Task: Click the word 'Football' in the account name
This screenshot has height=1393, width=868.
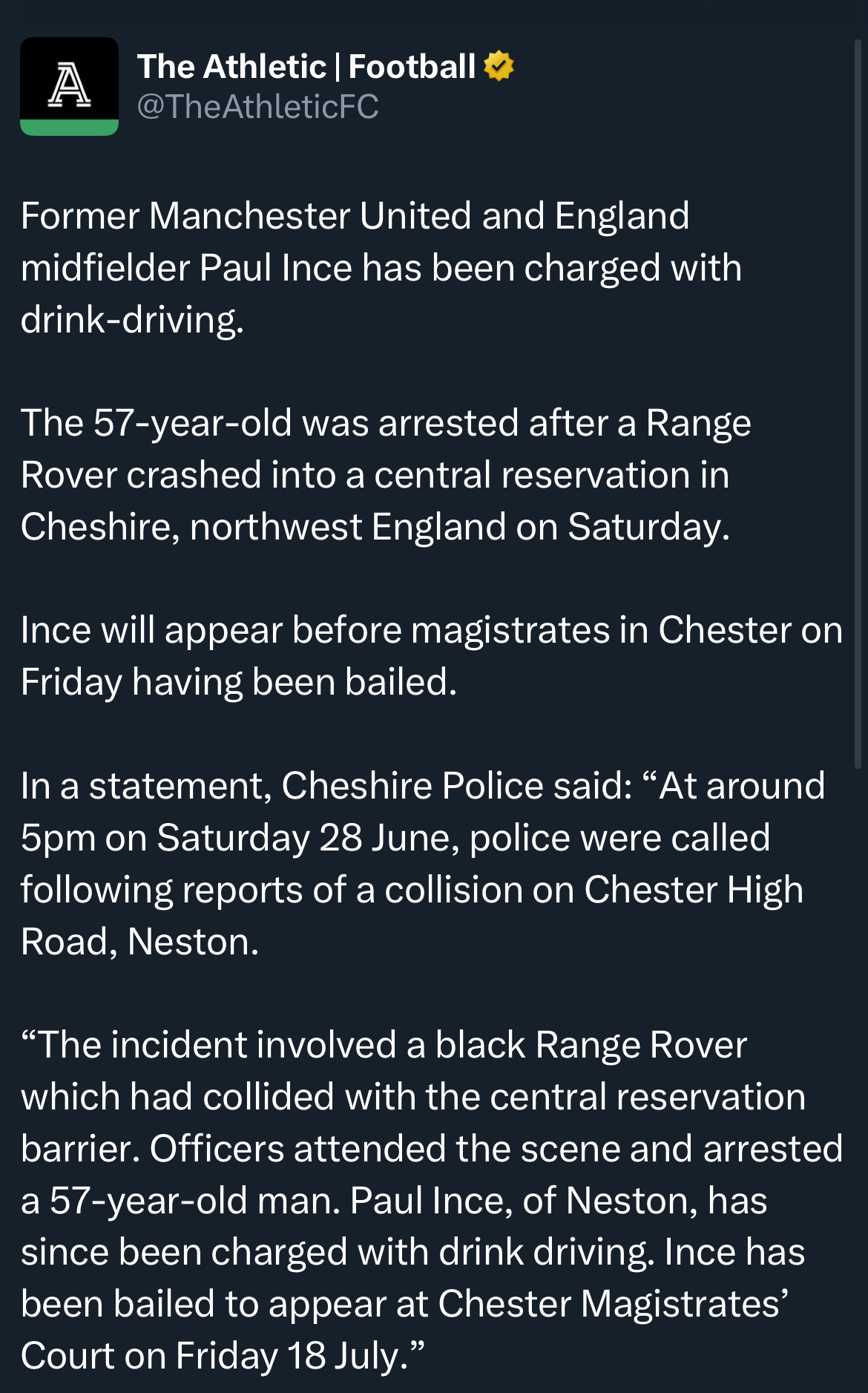Action: (x=412, y=67)
